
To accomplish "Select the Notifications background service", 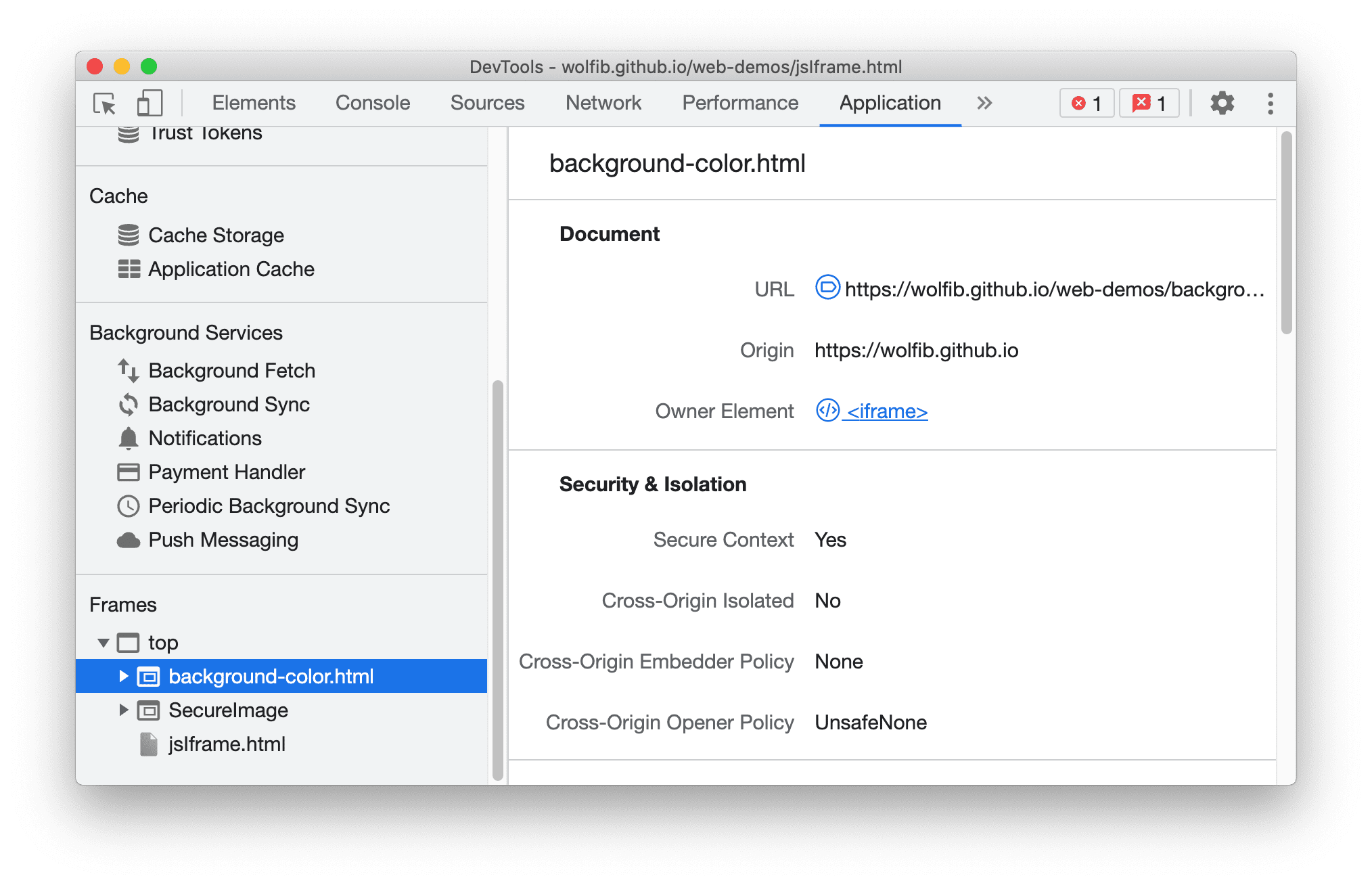I will (x=204, y=440).
